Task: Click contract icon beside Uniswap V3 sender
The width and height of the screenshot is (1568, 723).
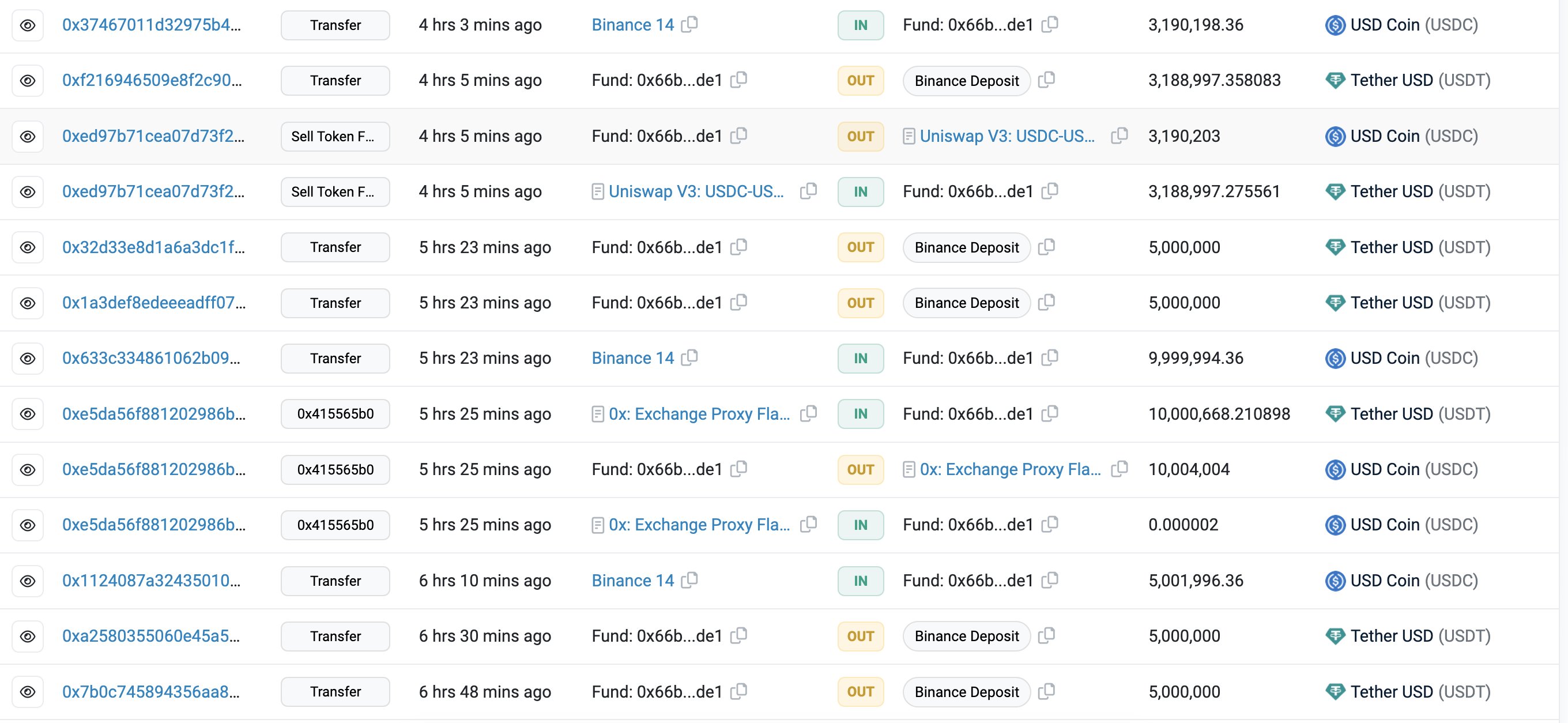Action: [598, 191]
